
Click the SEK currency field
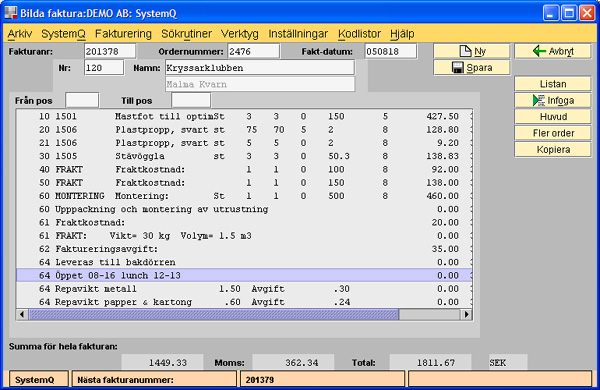tap(508, 362)
